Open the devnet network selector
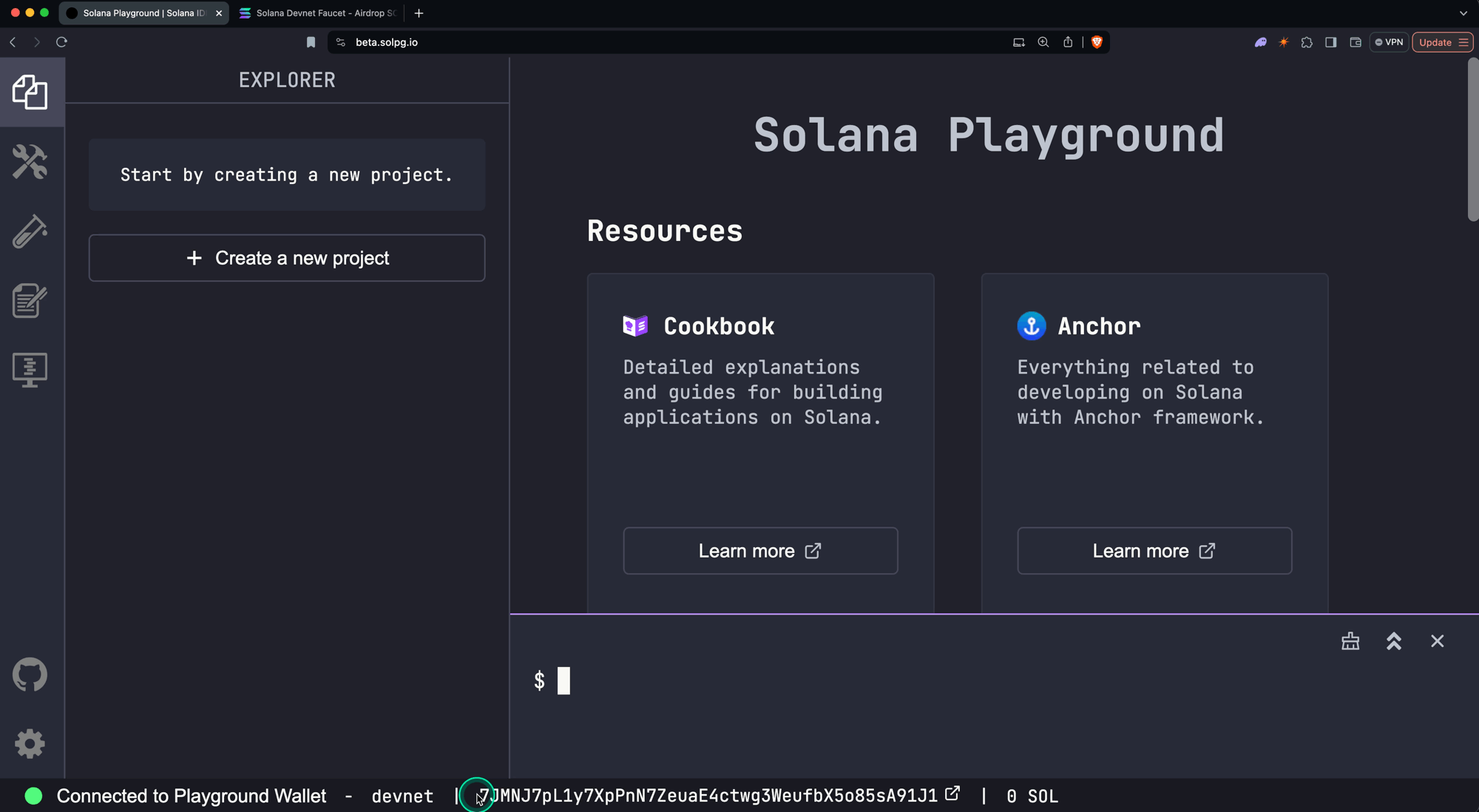1479x812 pixels. [x=402, y=796]
